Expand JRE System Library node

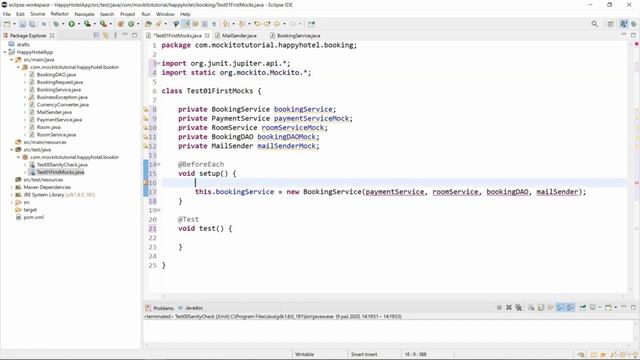(12, 195)
